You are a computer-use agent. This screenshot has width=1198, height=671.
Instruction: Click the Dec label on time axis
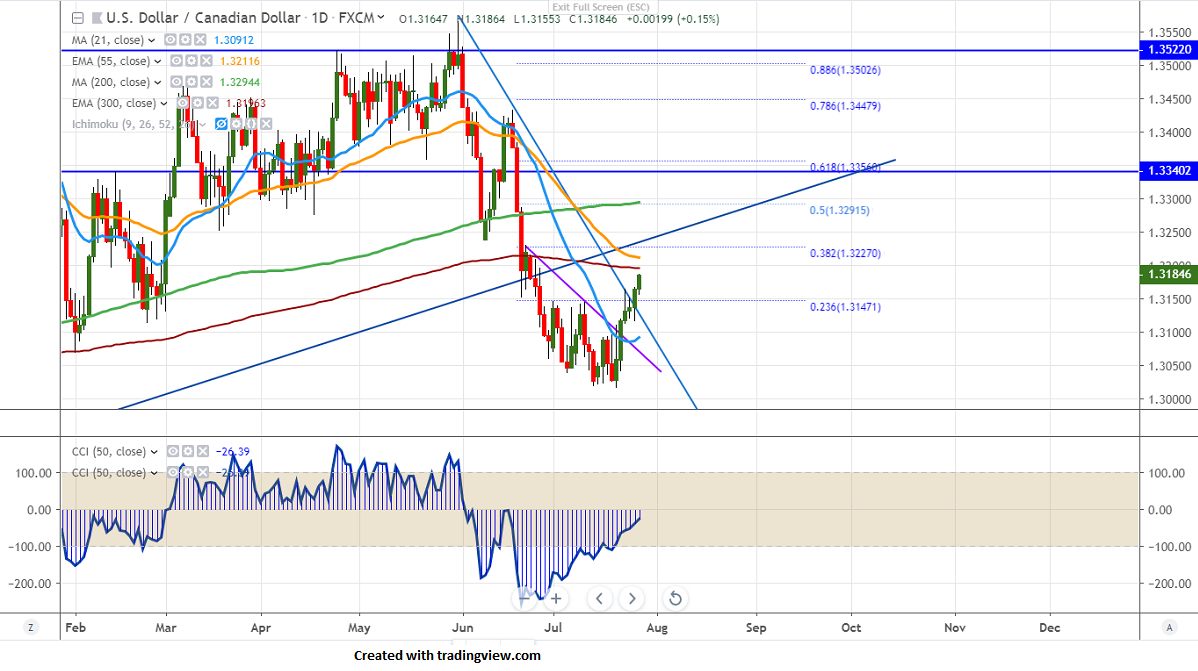coord(1050,627)
